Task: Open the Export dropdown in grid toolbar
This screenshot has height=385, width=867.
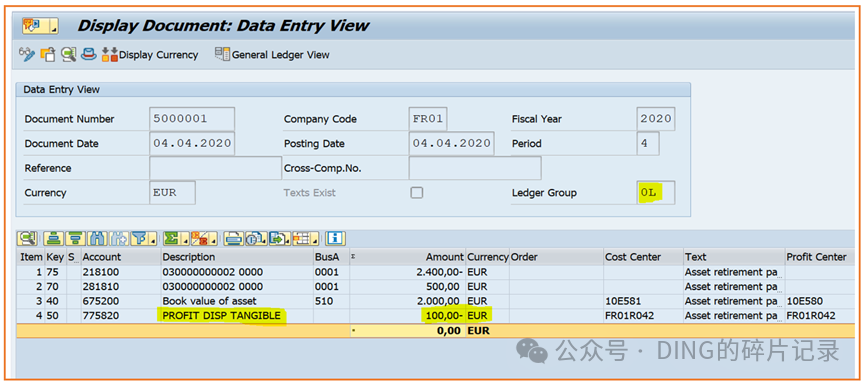Action: pyautogui.click(x=280, y=238)
